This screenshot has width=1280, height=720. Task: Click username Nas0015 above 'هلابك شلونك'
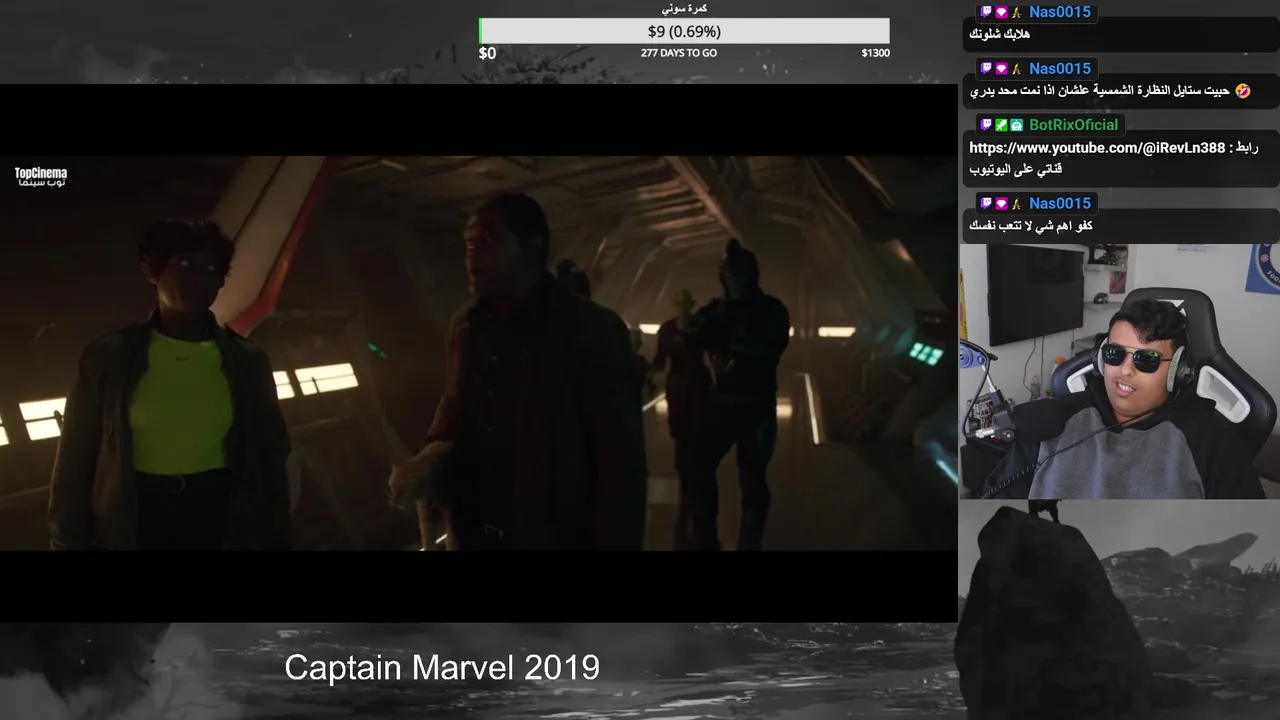[x=1060, y=12]
